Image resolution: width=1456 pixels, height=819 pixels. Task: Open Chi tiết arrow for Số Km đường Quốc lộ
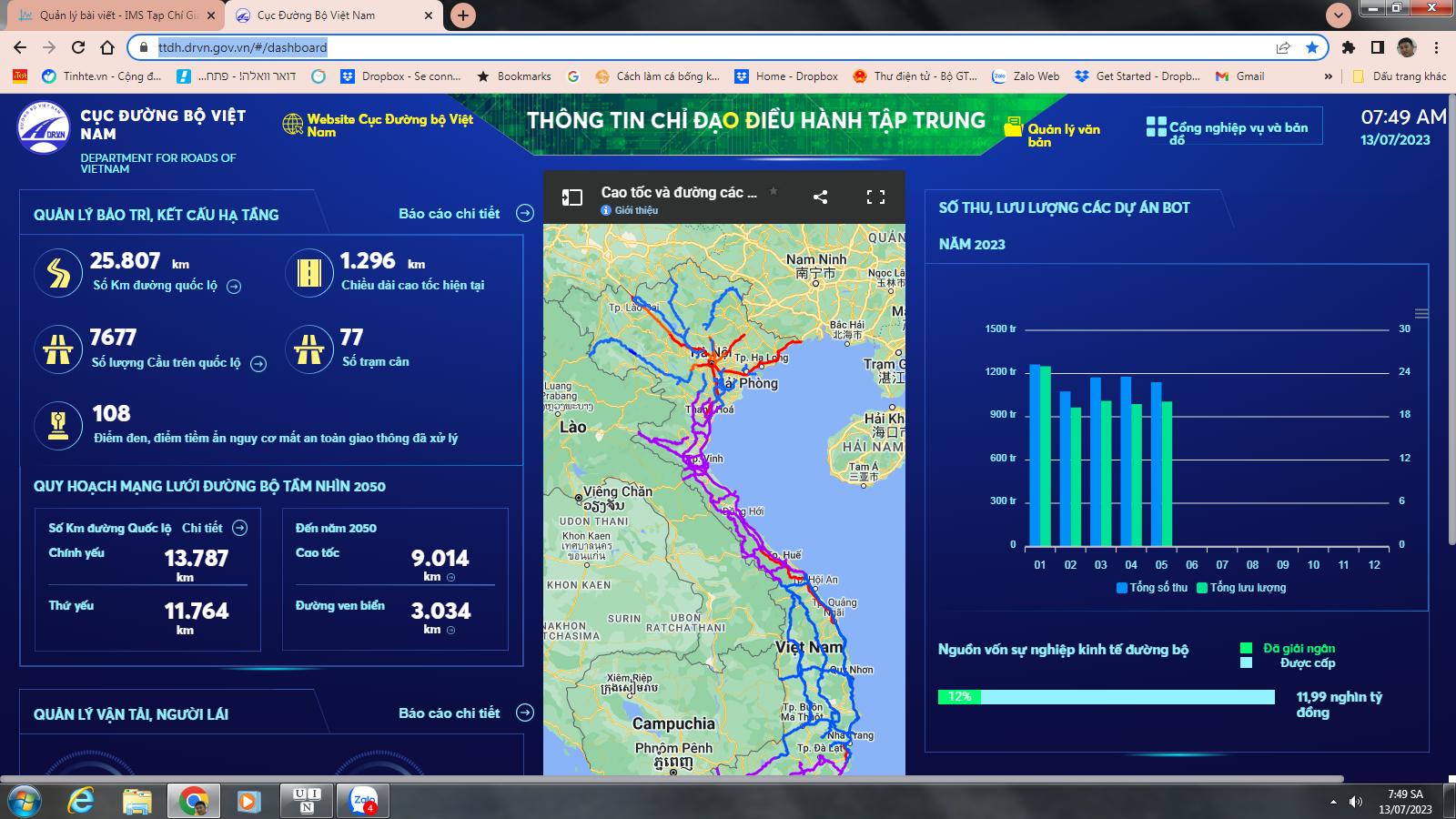pyautogui.click(x=239, y=528)
